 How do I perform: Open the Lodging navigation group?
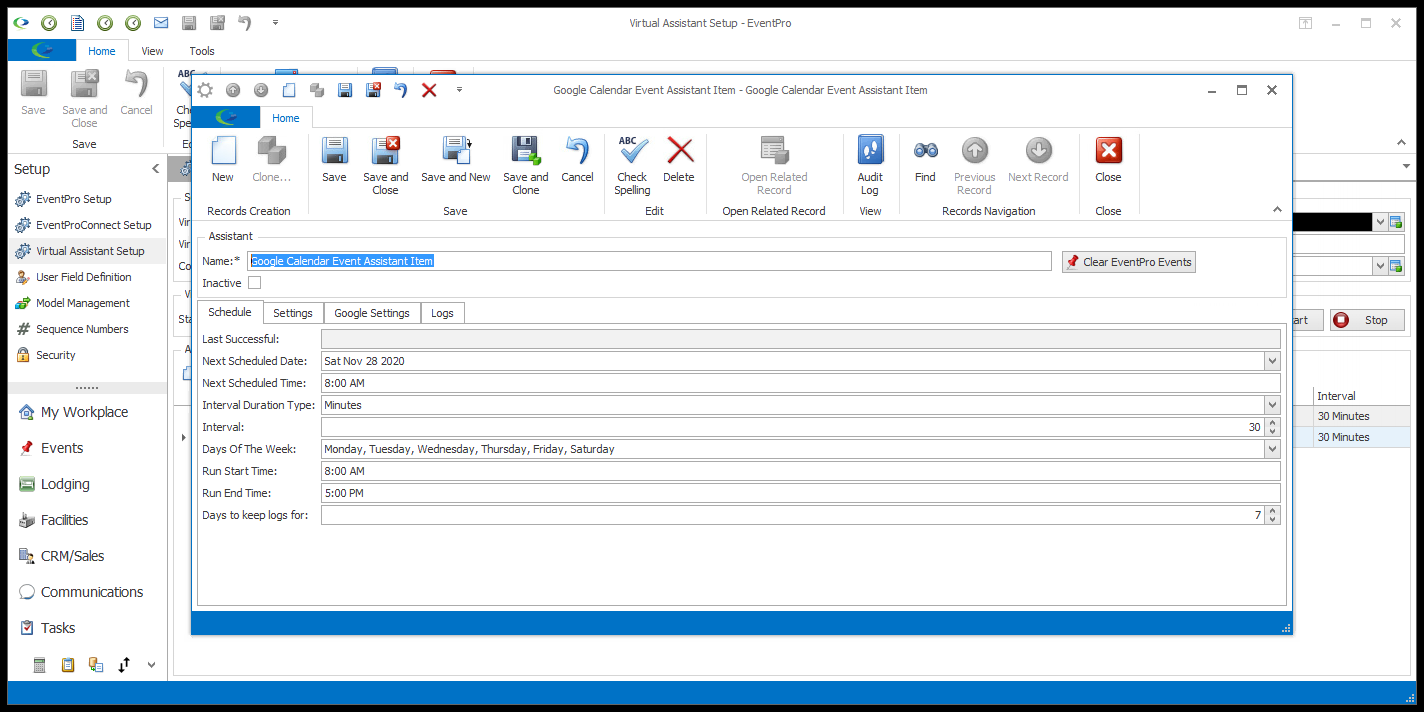tap(65, 484)
